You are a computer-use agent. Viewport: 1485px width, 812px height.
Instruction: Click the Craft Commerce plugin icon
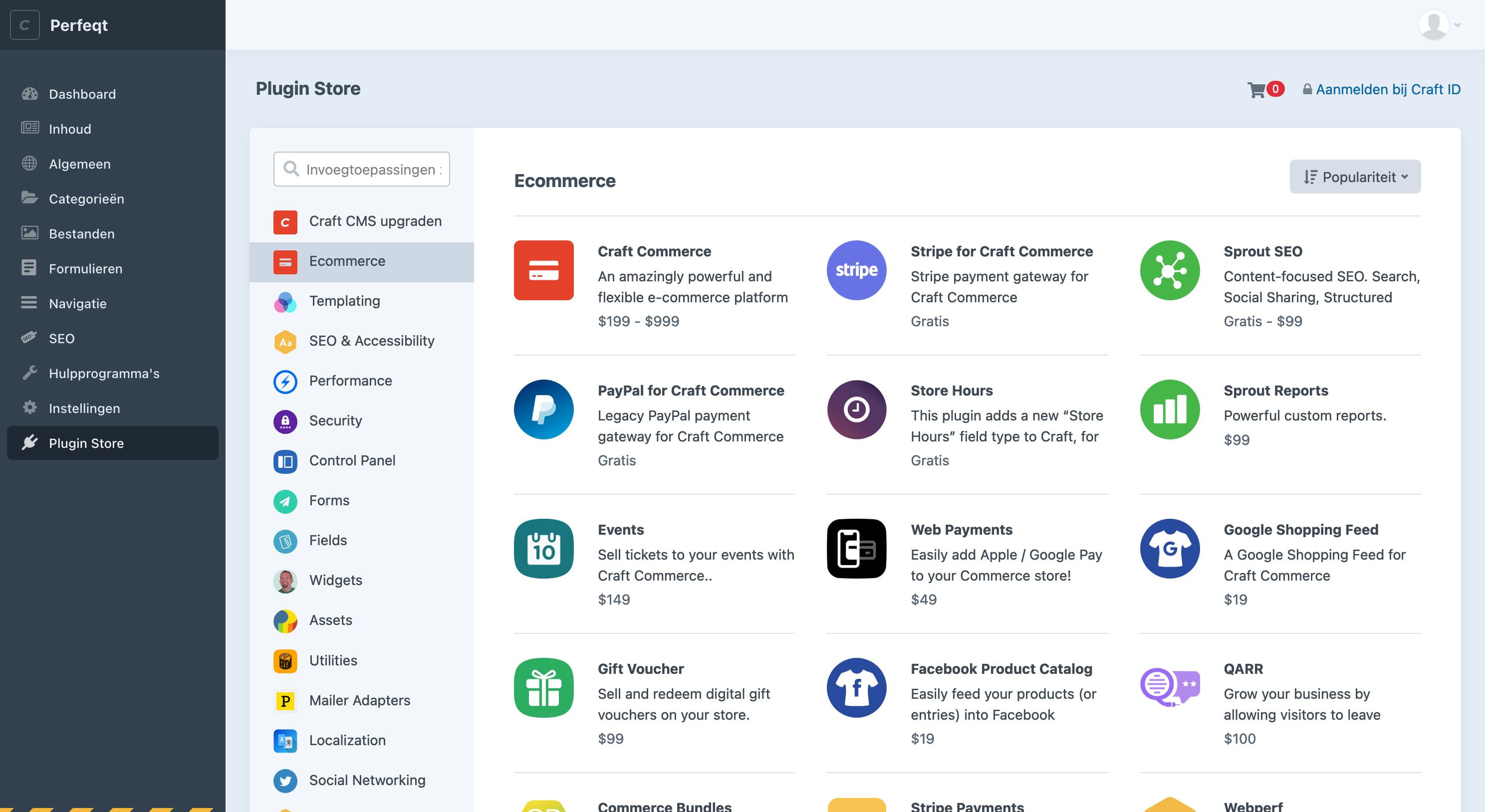[x=543, y=270]
